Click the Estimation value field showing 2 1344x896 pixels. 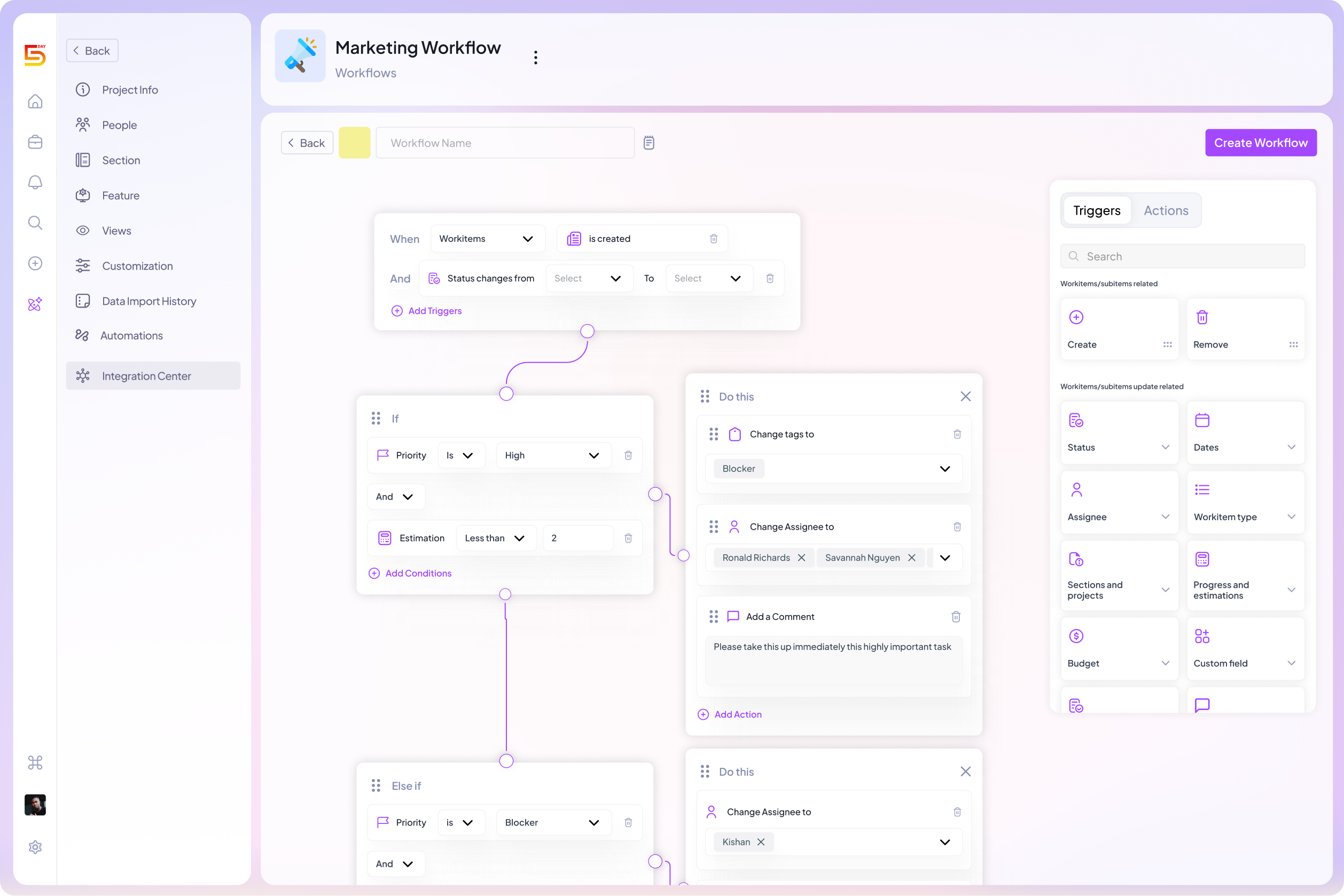(577, 538)
